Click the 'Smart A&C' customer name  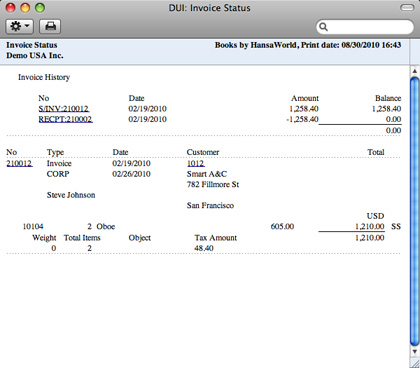tap(207, 174)
